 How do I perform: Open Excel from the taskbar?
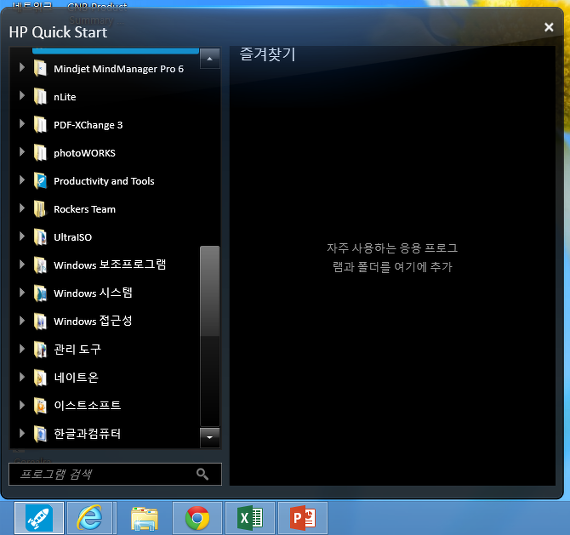click(x=250, y=518)
